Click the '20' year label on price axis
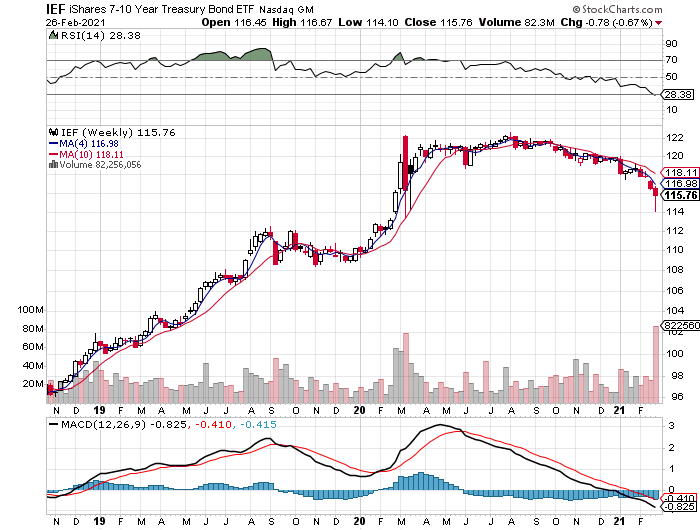The width and height of the screenshot is (700, 530). 359,410
